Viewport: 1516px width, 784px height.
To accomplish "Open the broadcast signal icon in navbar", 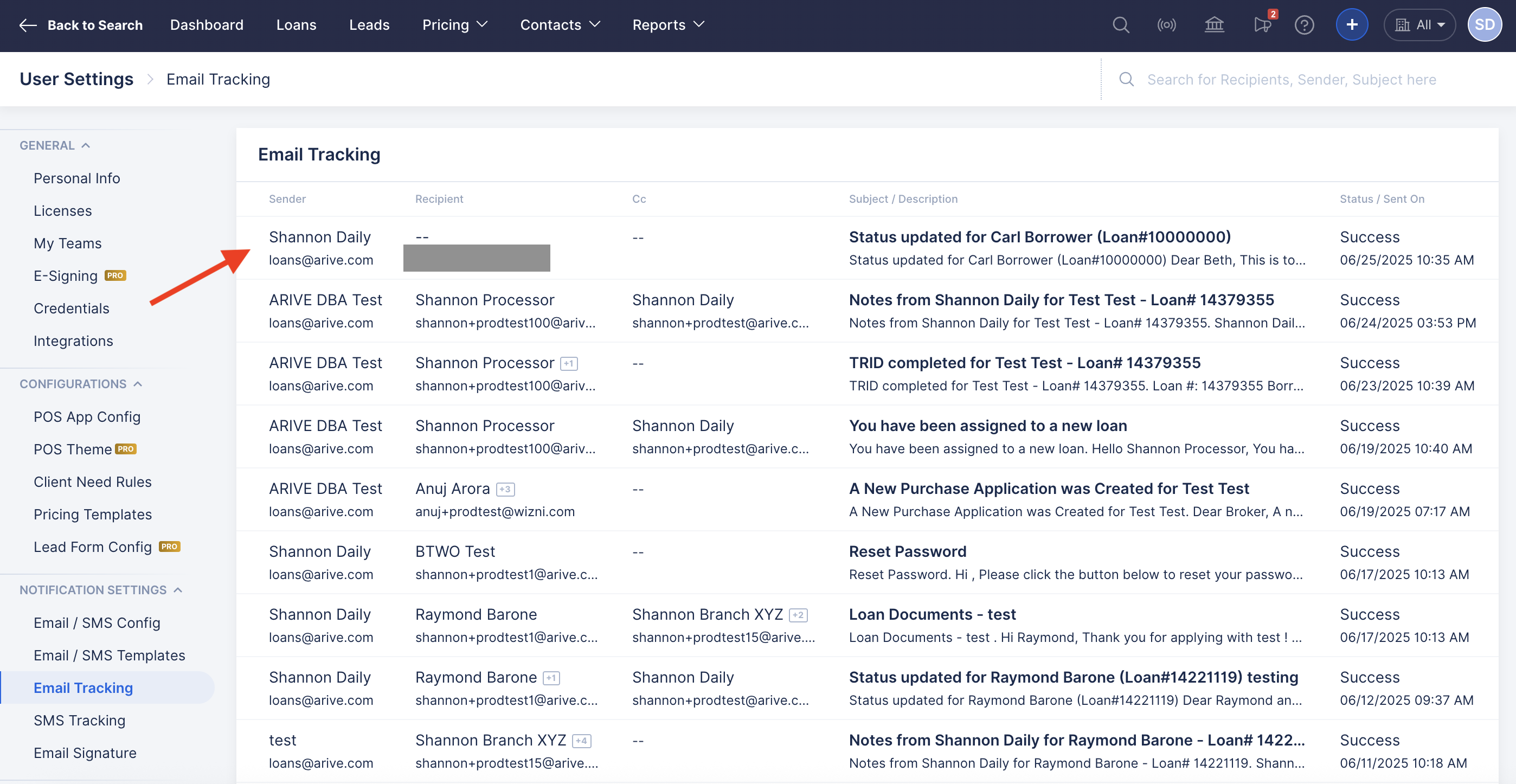I will pyautogui.click(x=1166, y=25).
